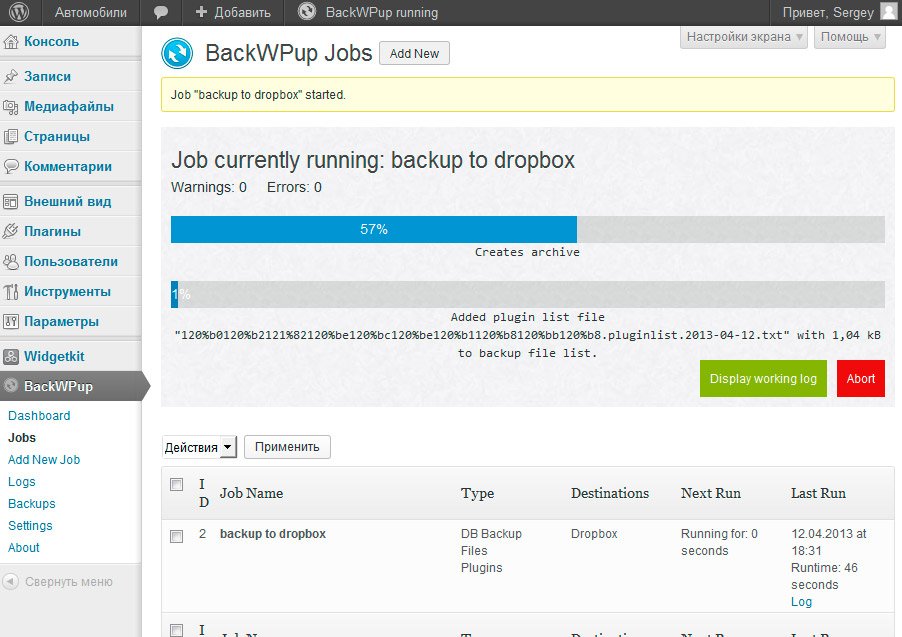Viewport: 902px width, 637px height.
Task: Click the Widgetkit icon in sidebar
Action: pos(11,357)
